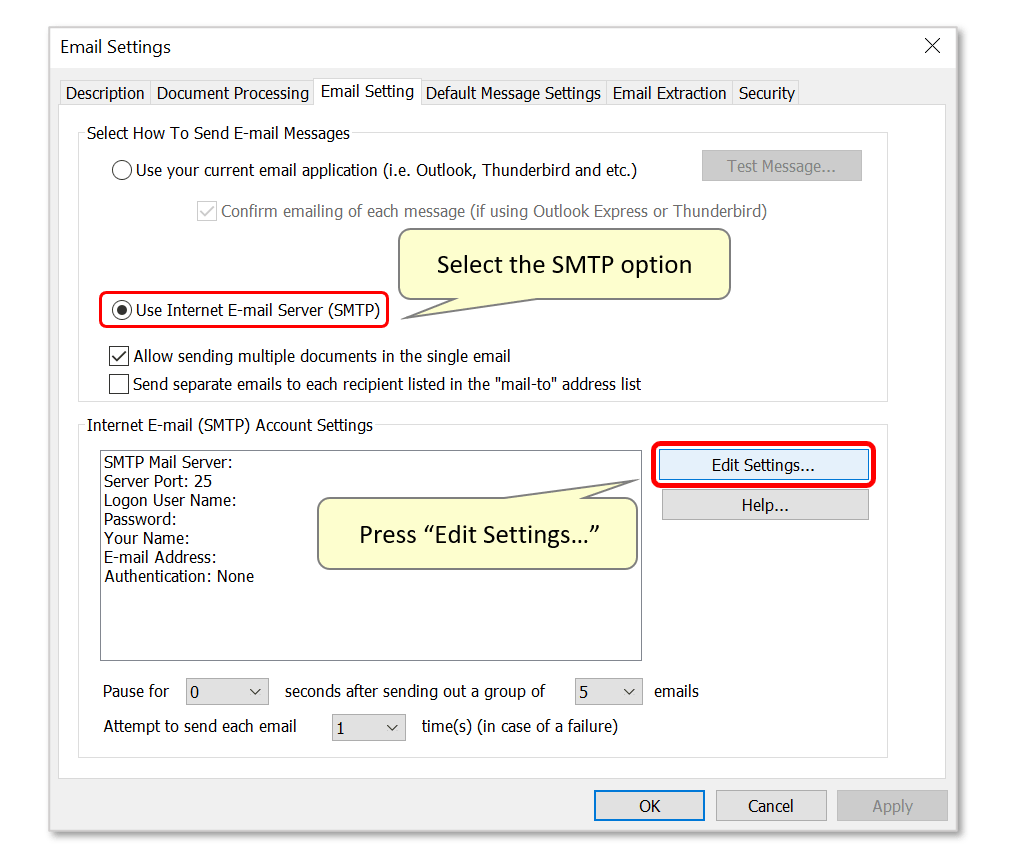The height and width of the screenshot is (859, 1009).
Task: Toggle confirm emailing of each message
Action: pos(206,211)
